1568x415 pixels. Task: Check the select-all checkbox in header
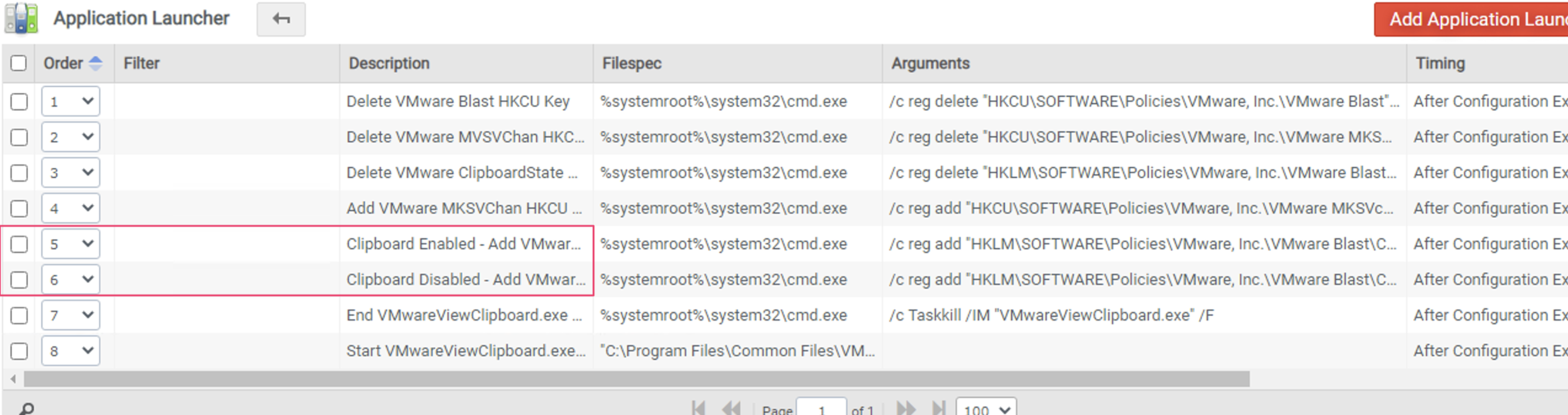point(18,63)
